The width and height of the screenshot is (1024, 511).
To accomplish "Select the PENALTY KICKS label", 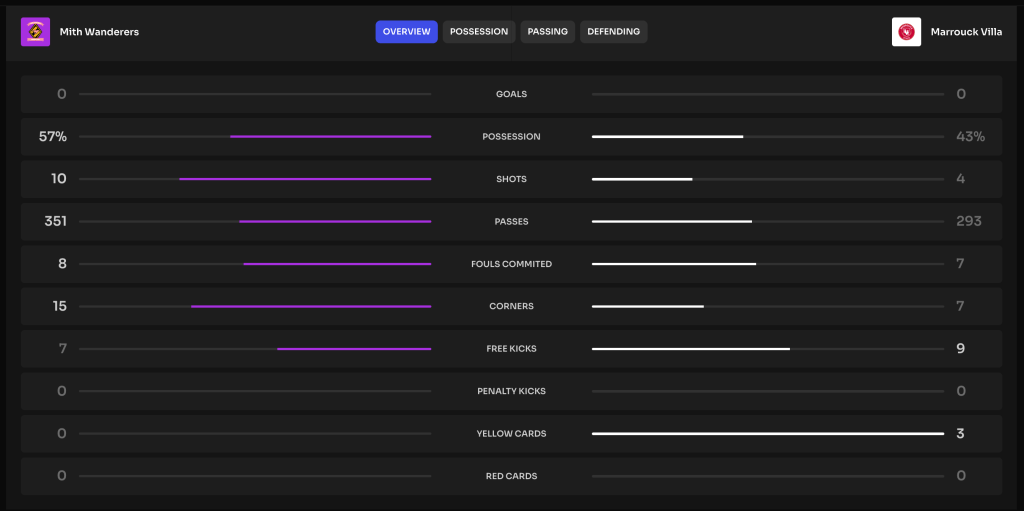I will (511, 391).
